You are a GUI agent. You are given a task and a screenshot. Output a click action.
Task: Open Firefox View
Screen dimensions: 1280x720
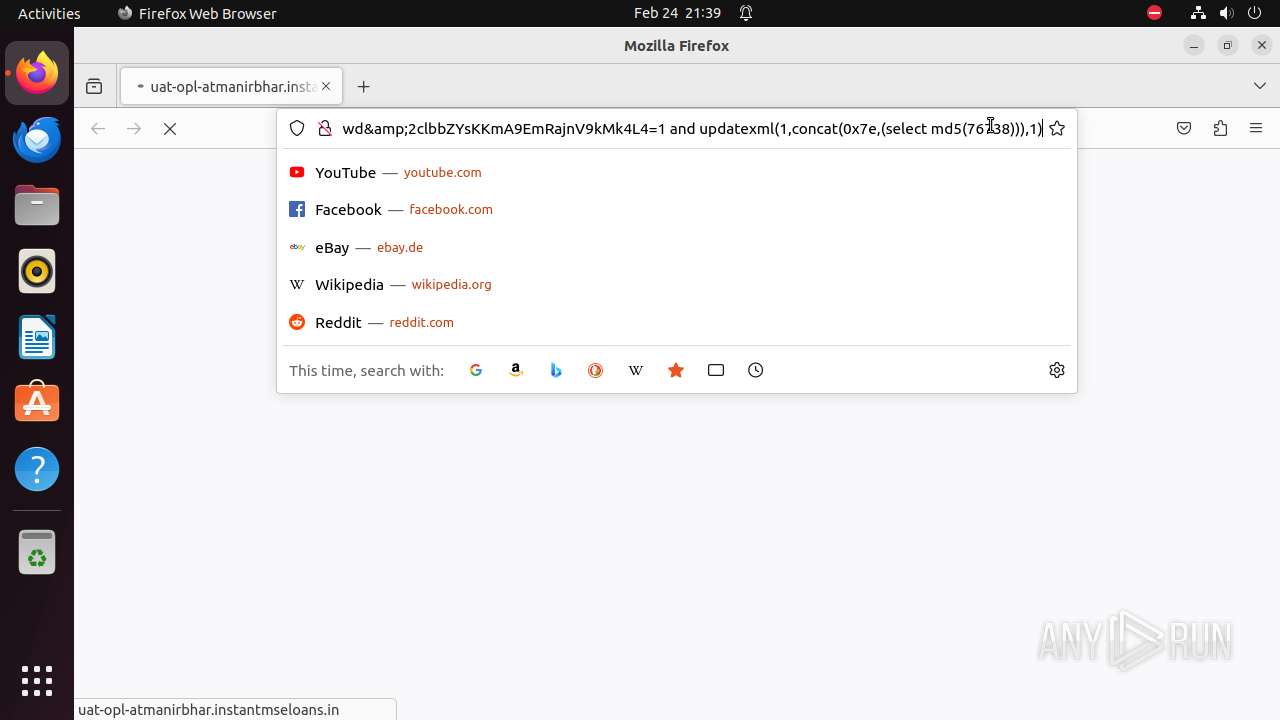click(x=94, y=86)
